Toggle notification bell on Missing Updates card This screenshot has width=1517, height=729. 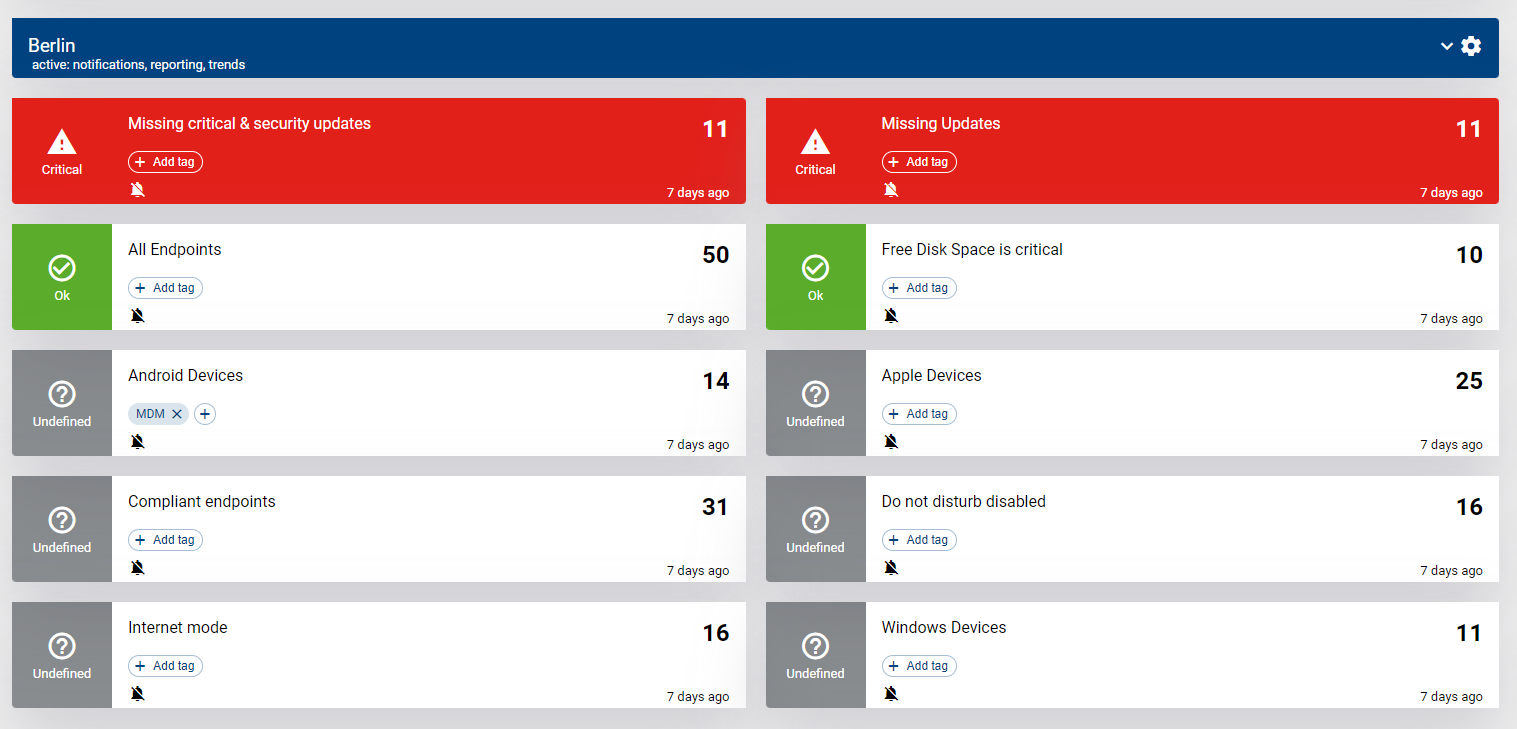[x=891, y=190]
